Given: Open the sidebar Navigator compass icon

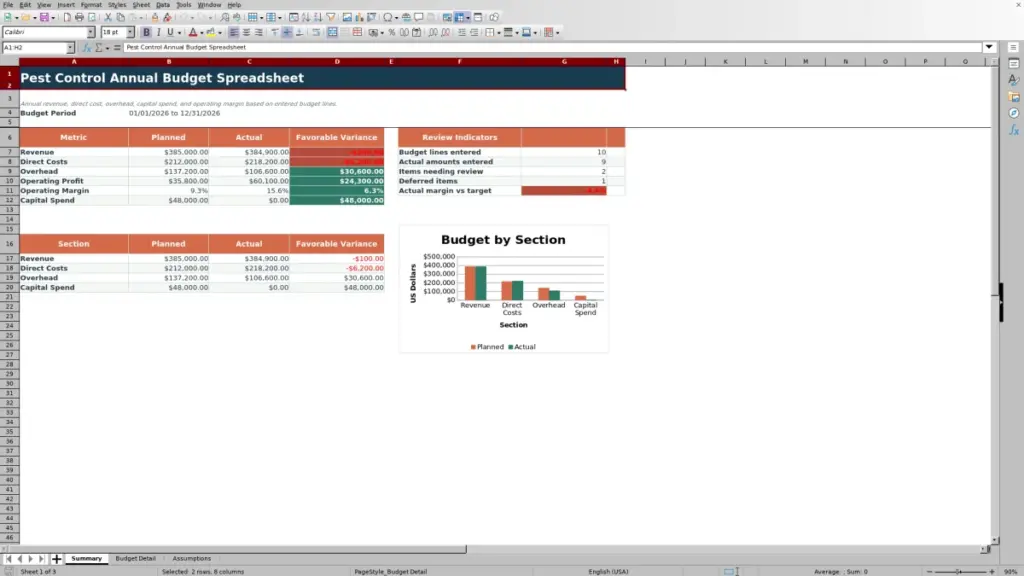Looking at the screenshot, I should point(1014,113).
